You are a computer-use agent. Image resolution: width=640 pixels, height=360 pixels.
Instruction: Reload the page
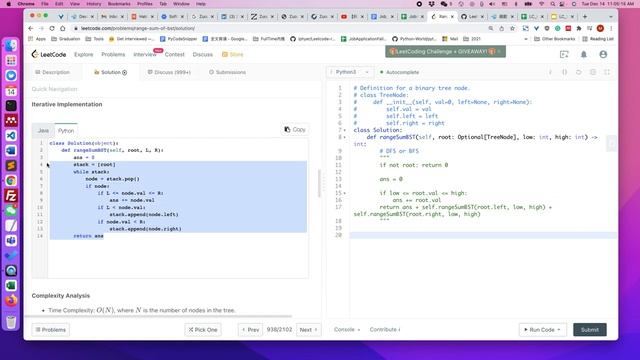pyautogui.click(x=52, y=28)
